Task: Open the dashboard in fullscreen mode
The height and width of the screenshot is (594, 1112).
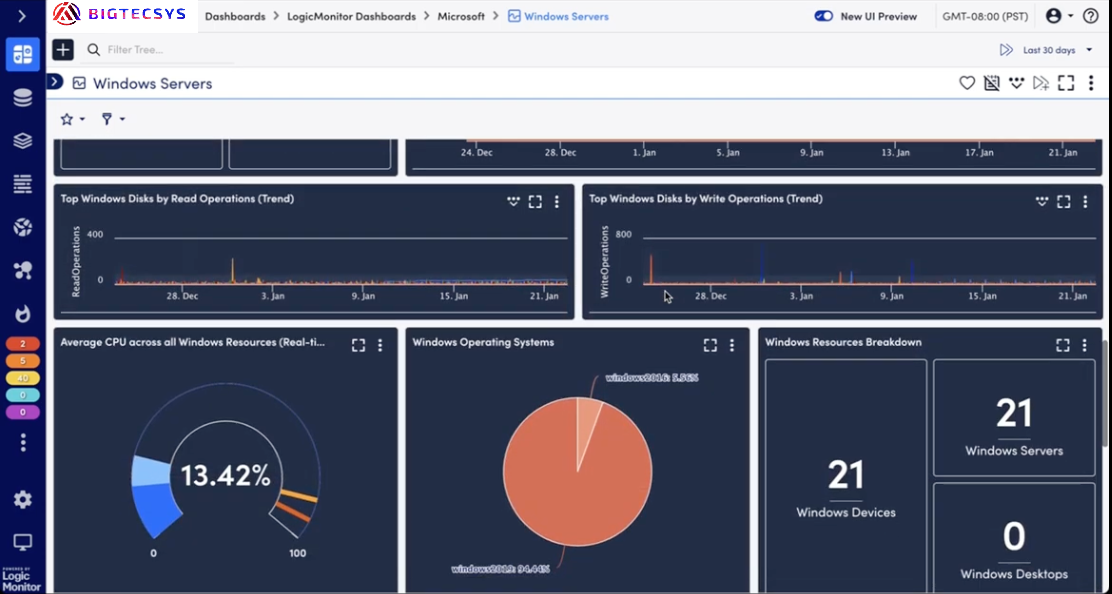Action: coord(1066,84)
